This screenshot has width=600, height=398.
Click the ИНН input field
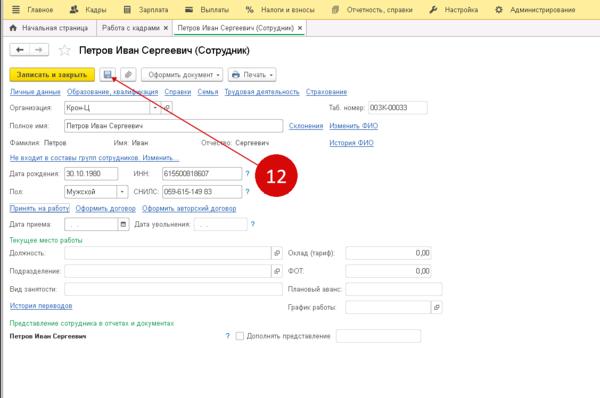[x=202, y=174]
